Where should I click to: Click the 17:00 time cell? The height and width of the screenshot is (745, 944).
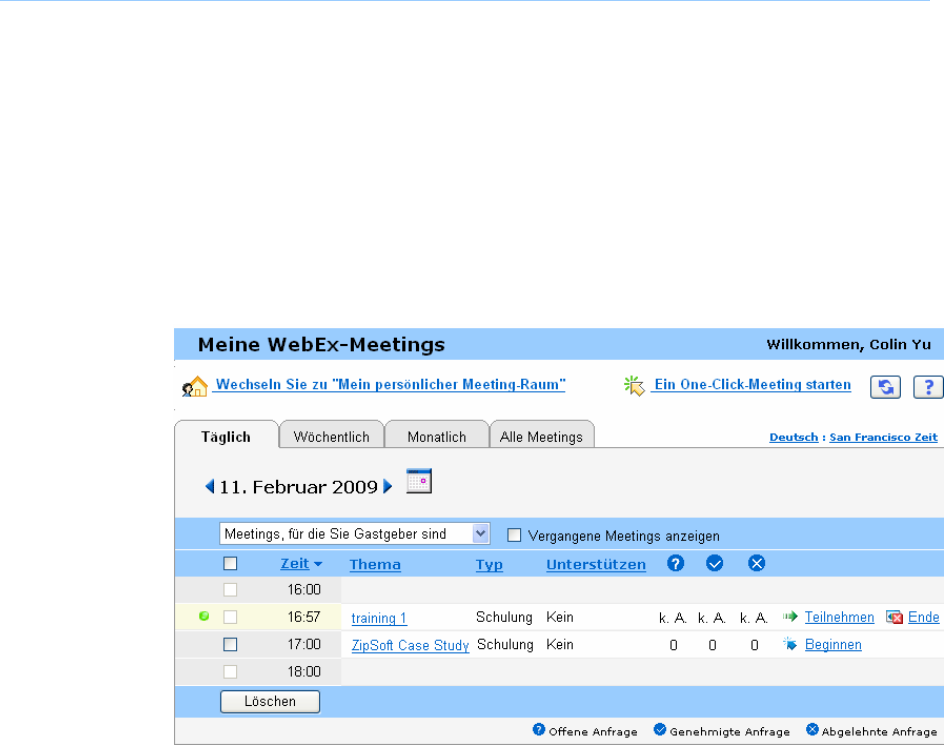[x=304, y=644]
